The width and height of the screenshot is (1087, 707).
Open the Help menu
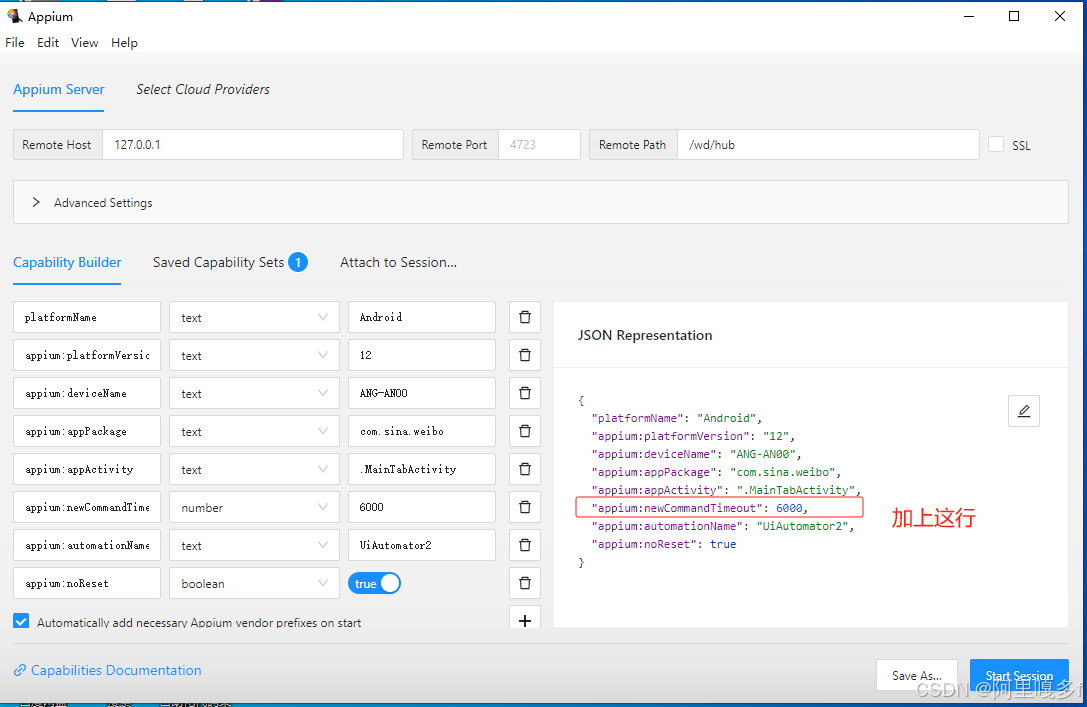click(x=125, y=42)
